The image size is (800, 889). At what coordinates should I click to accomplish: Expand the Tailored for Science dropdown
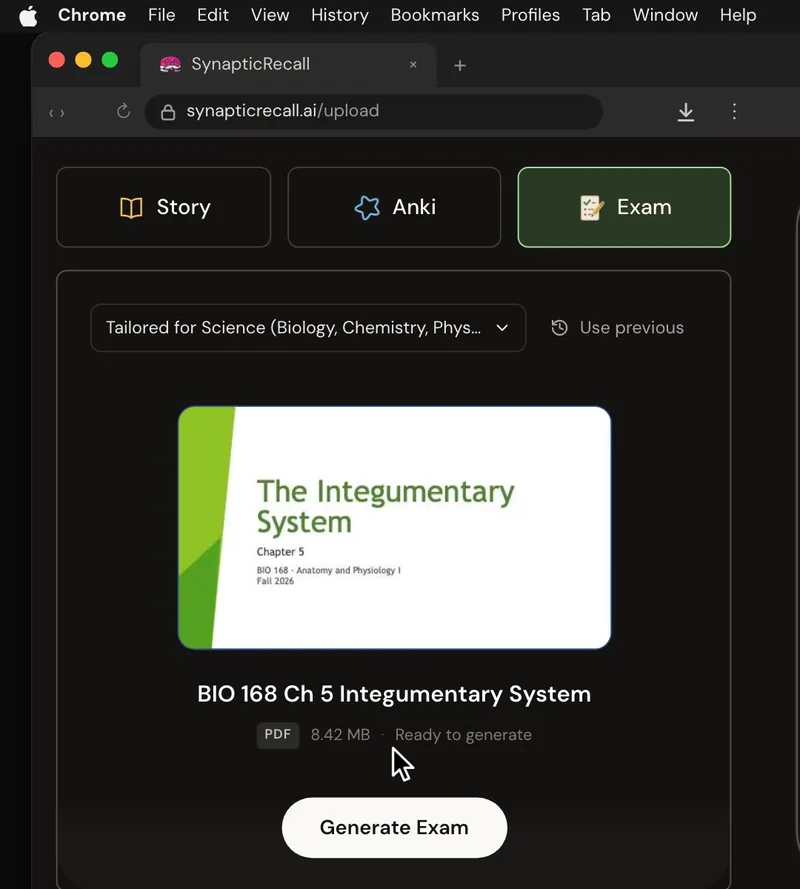pyautogui.click(x=308, y=328)
